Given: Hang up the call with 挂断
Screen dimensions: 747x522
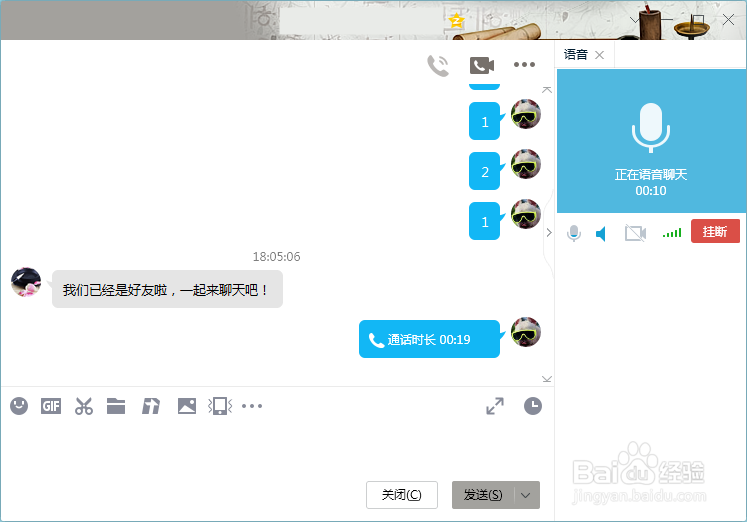Looking at the screenshot, I should 715,231.
